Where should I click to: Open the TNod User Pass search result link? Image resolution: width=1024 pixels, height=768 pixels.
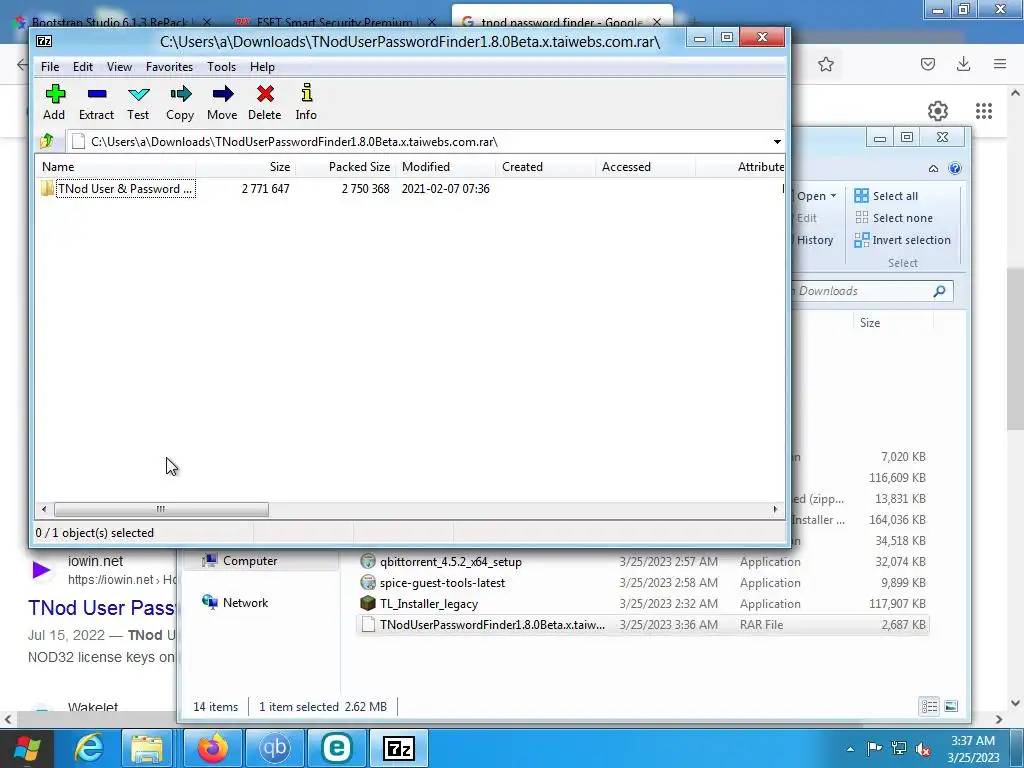coord(101,607)
